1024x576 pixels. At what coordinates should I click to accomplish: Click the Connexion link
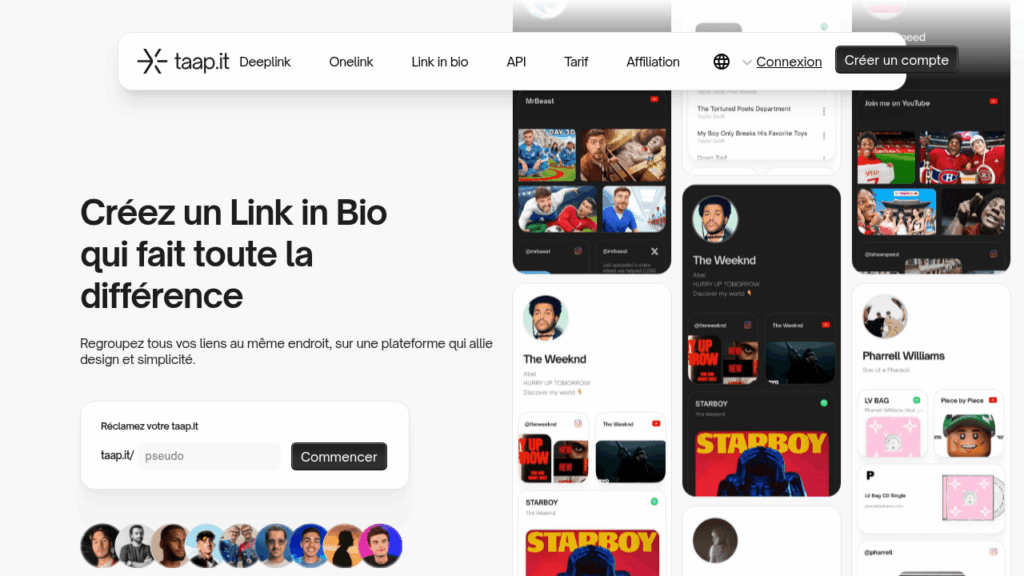click(789, 62)
